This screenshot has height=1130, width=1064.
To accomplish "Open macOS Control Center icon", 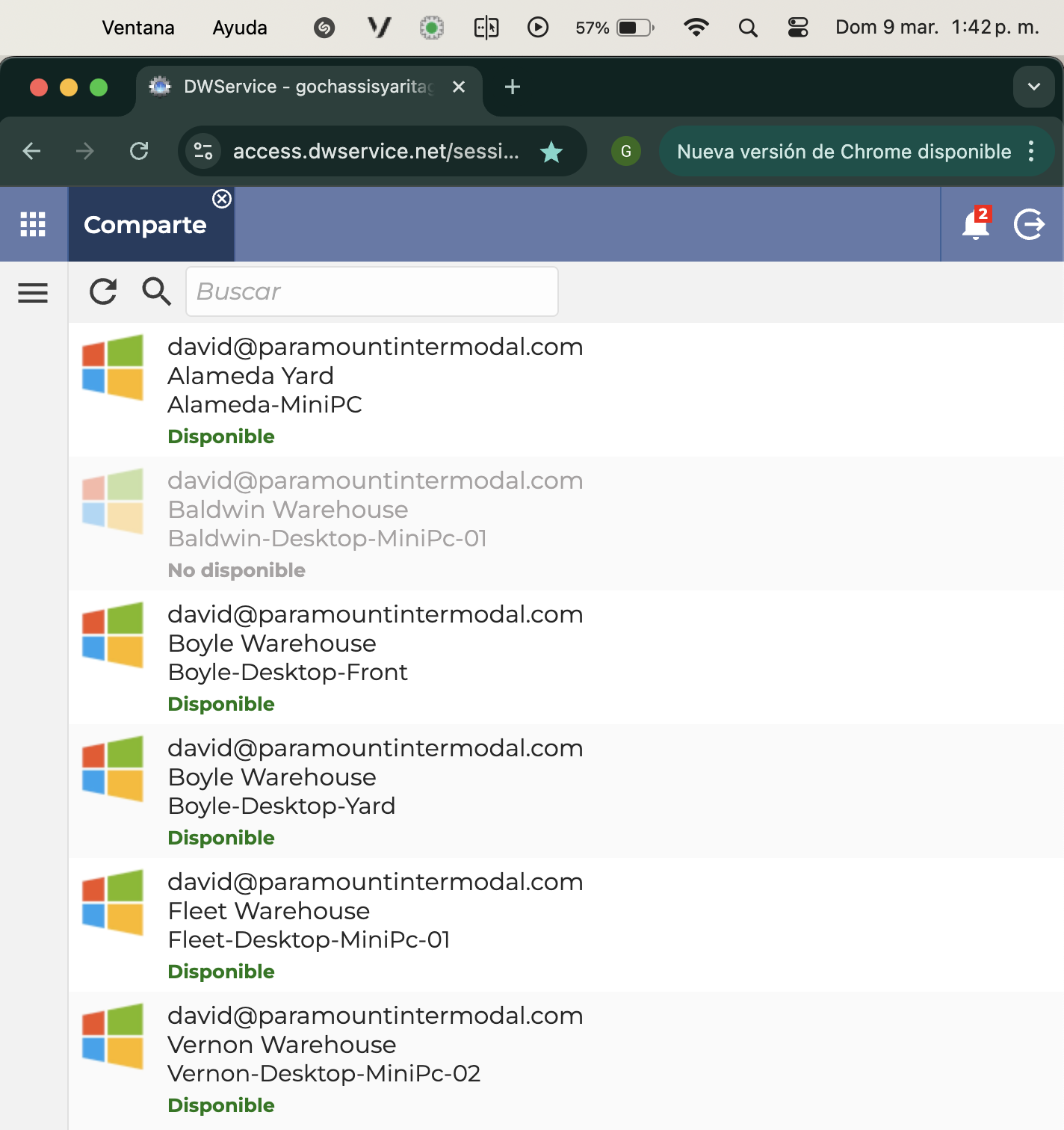I will pyautogui.click(x=798, y=28).
